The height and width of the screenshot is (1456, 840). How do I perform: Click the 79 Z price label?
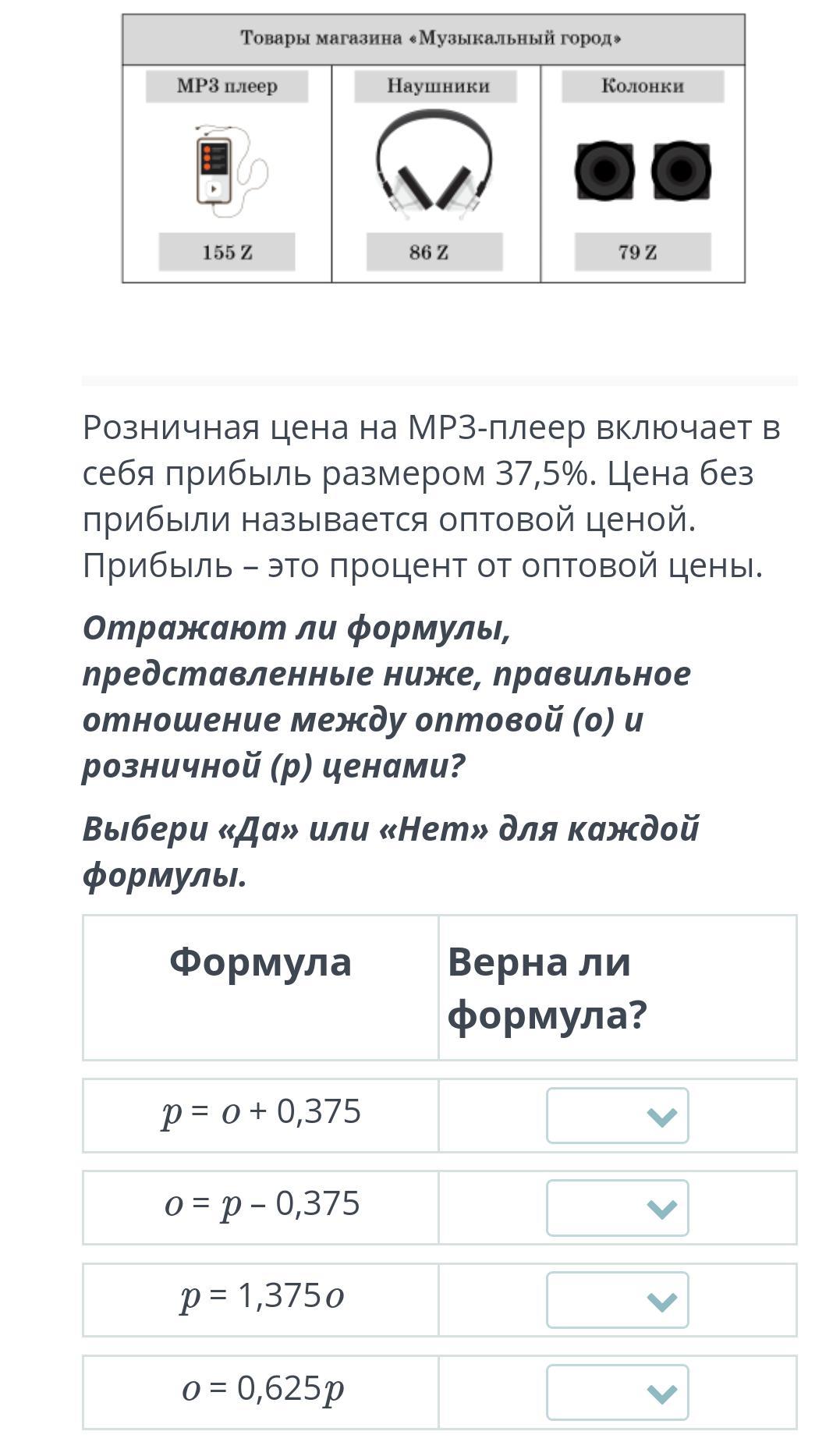[x=643, y=252]
